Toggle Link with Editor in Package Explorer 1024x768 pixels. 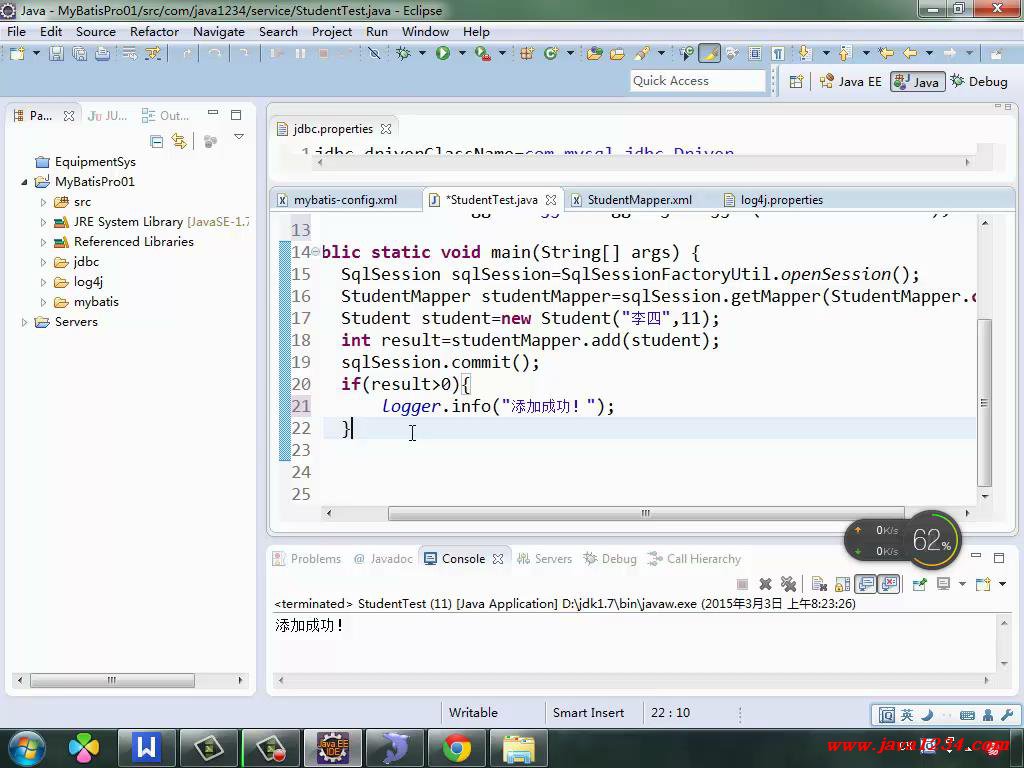[x=179, y=141]
